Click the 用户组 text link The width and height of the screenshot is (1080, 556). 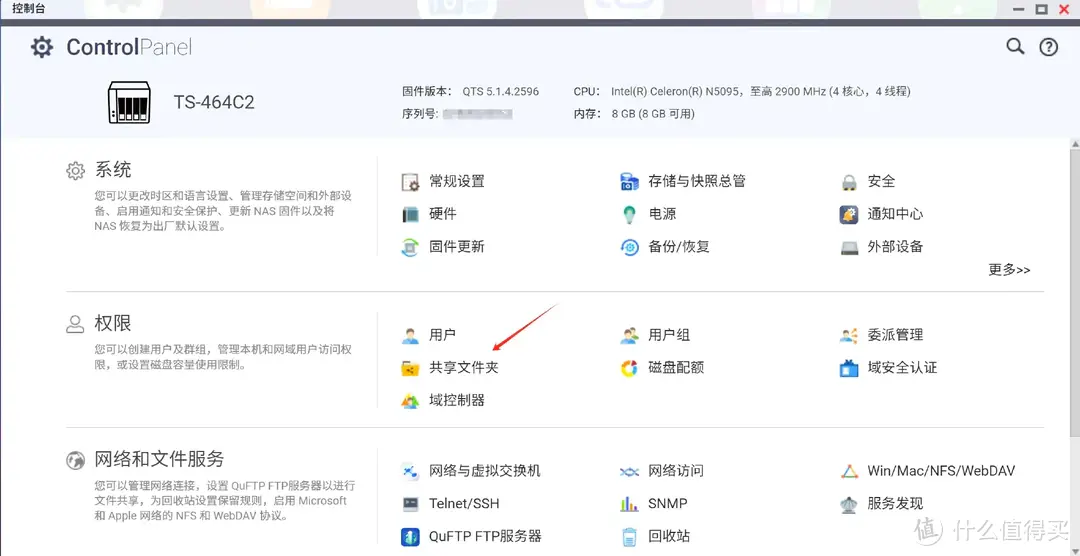click(x=669, y=336)
